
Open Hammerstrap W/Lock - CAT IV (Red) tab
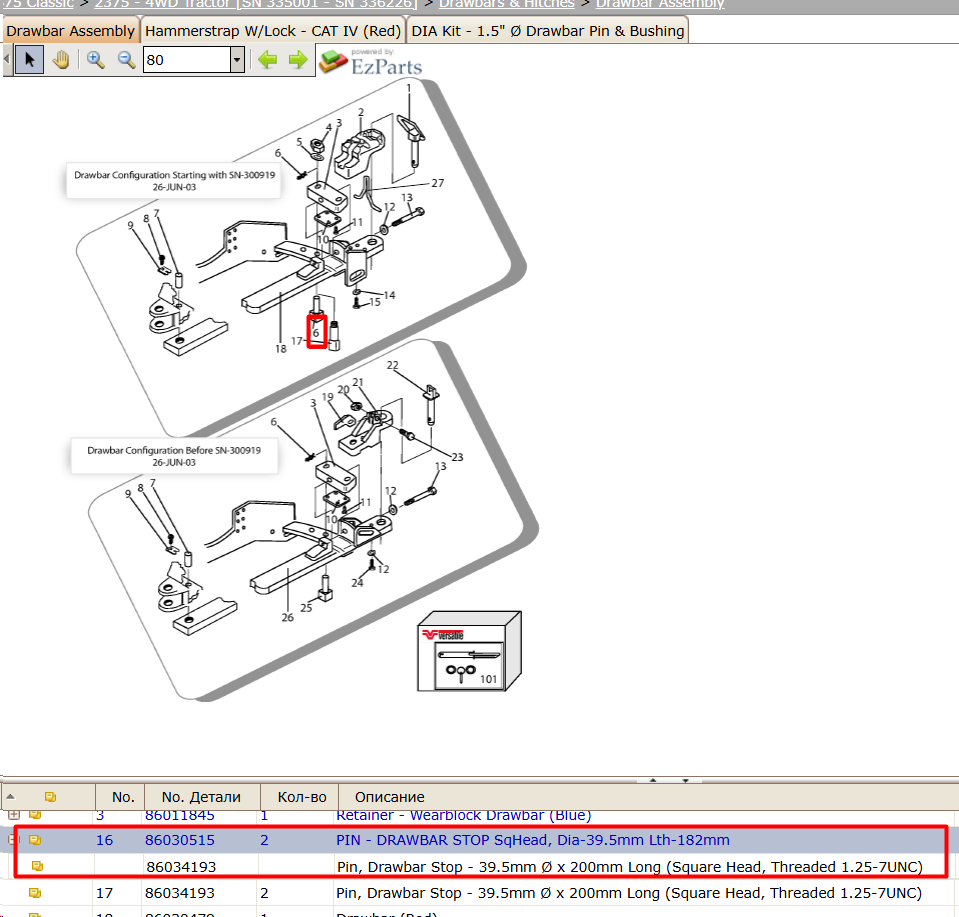coord(273,31)
